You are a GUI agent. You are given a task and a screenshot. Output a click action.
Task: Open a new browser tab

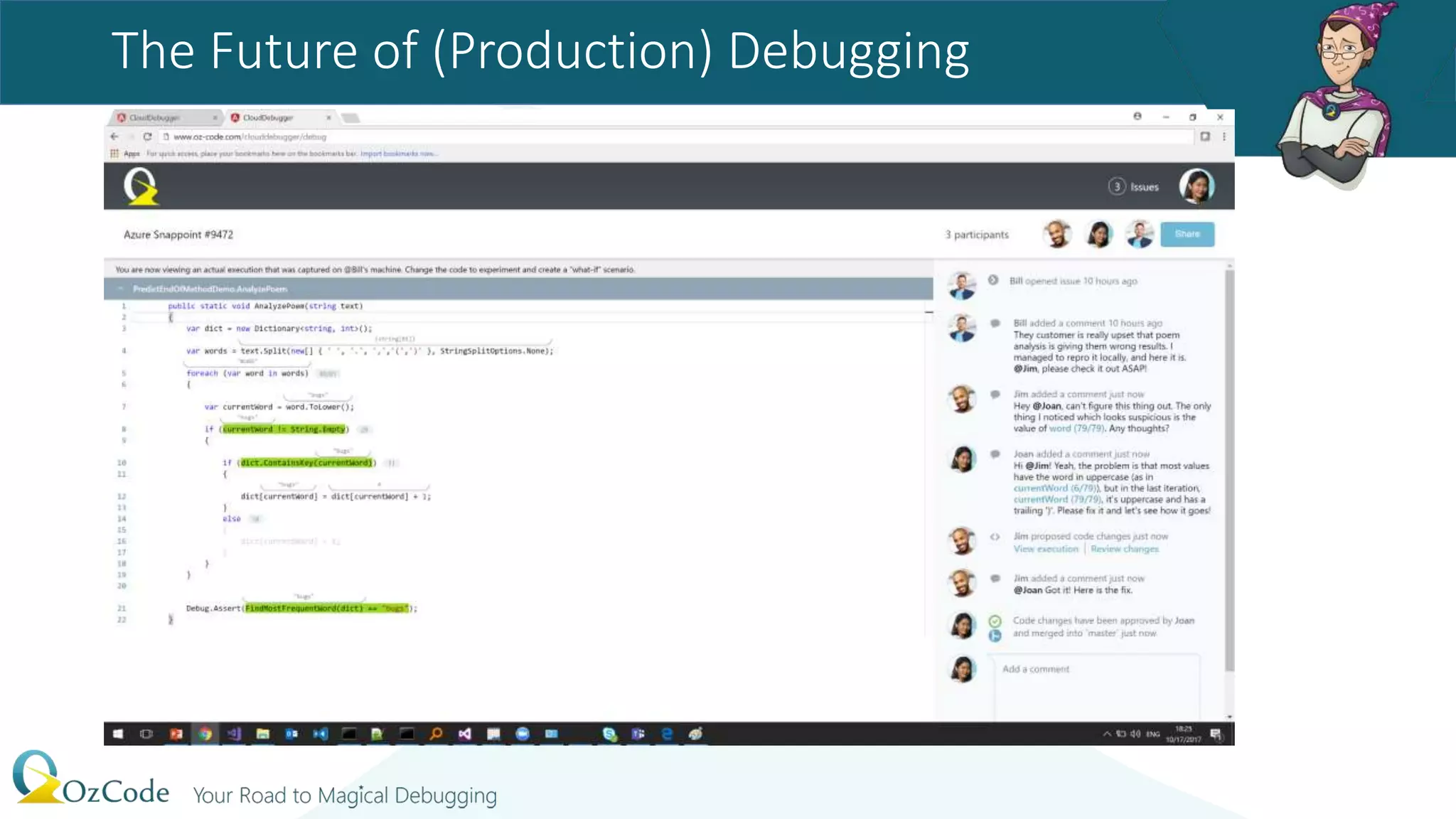click(350, 118)
